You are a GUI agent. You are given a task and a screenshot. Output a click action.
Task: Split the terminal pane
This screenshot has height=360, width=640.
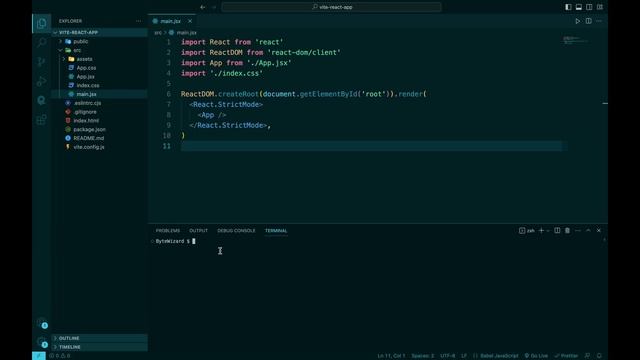(x=557, y=231)
